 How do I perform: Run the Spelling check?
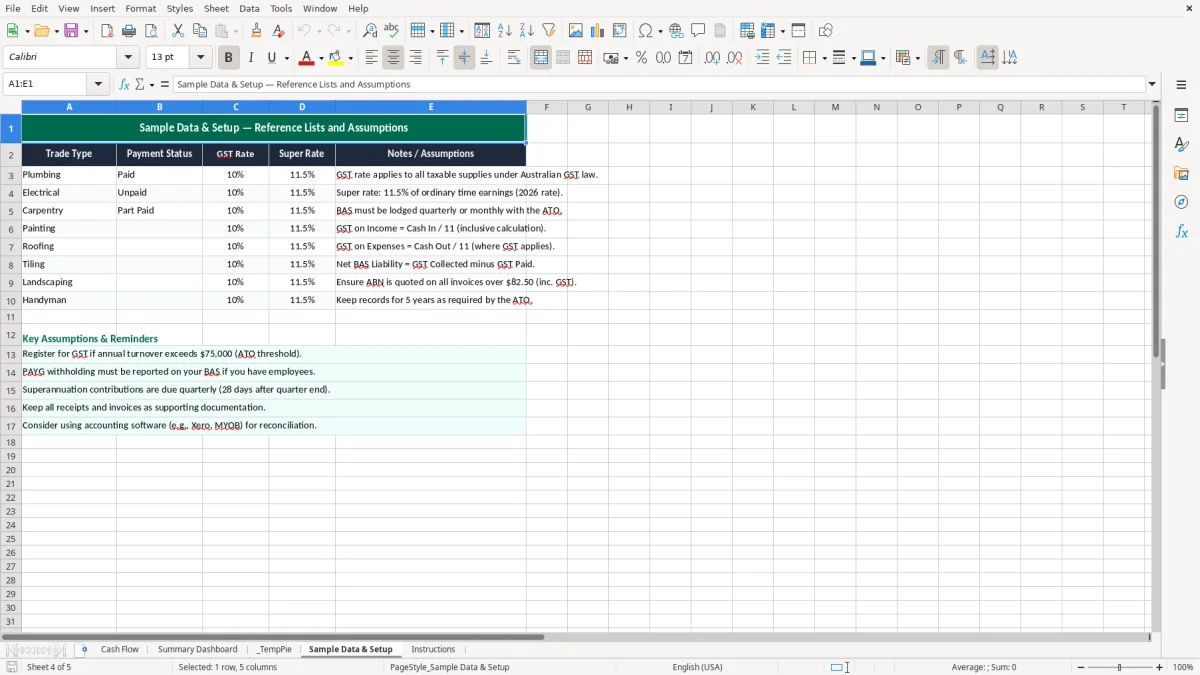tap(392, 31)
